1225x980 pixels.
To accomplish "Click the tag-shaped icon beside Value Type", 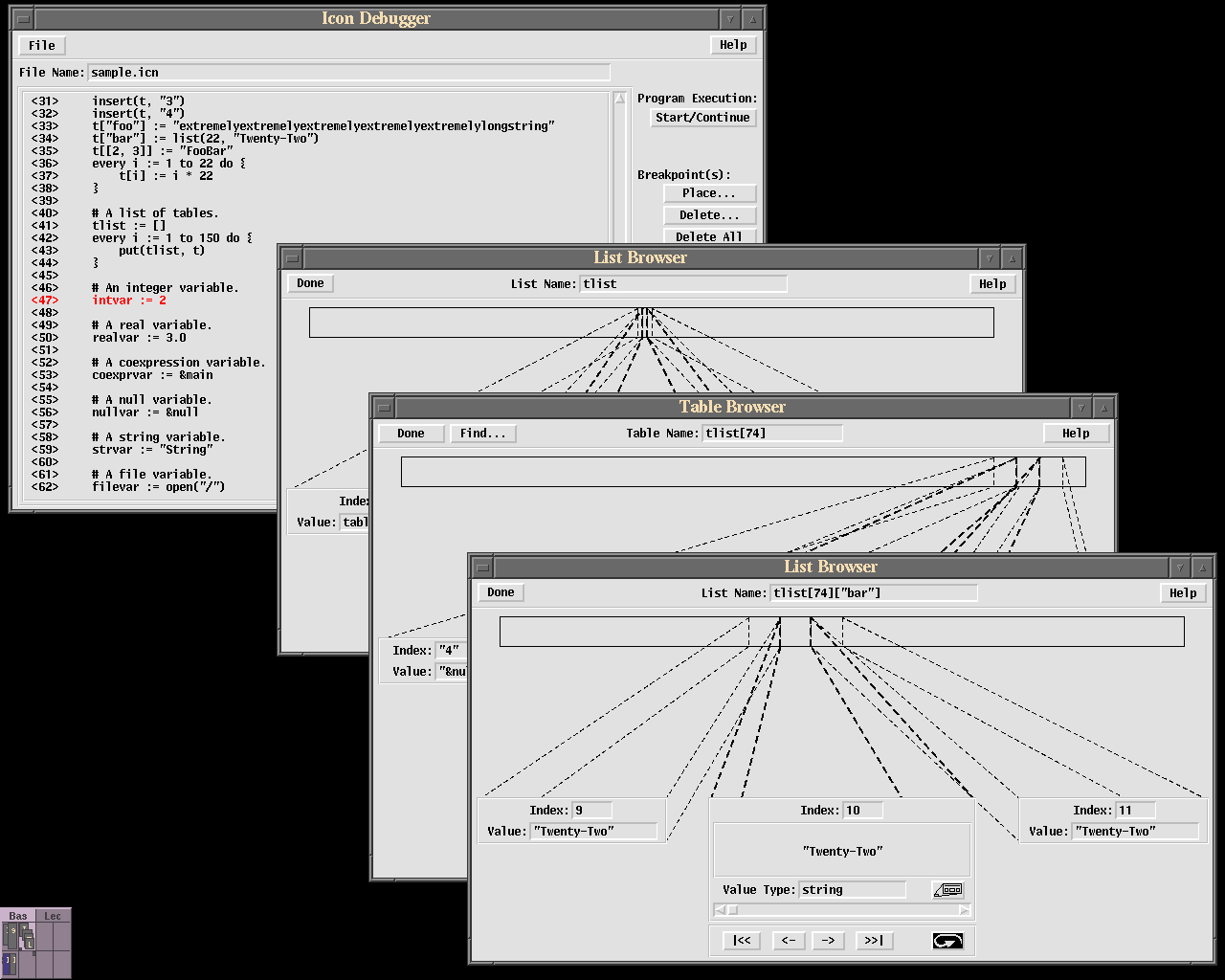I will [947, 889].
